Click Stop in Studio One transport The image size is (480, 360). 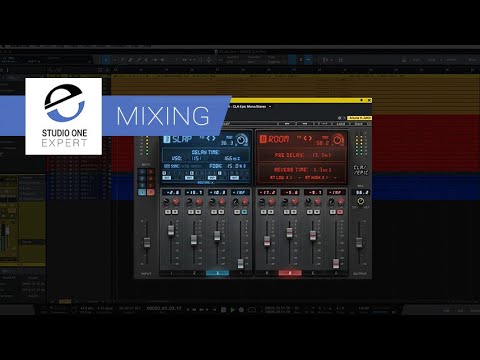point(224,310)
